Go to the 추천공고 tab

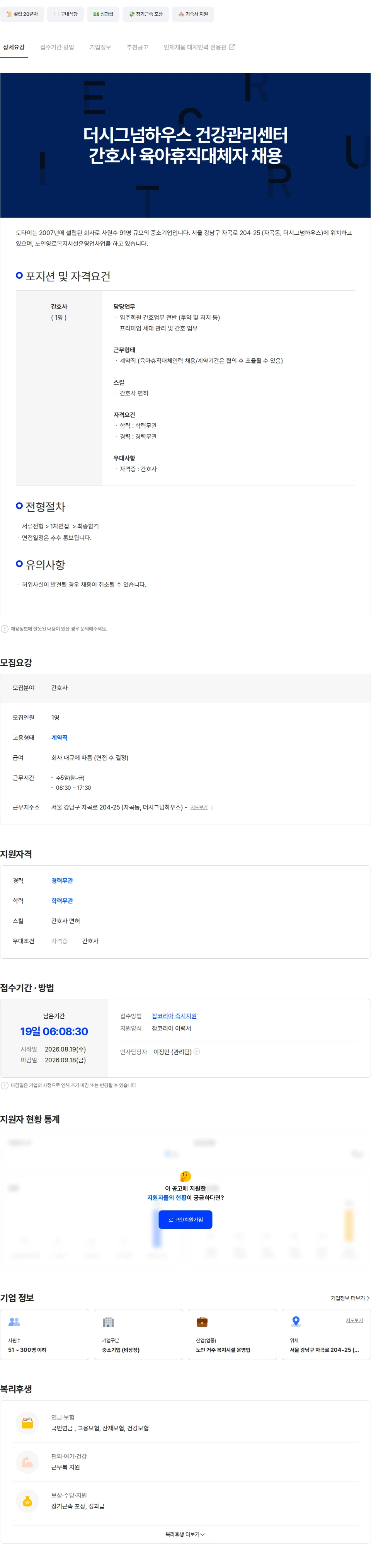138,48
